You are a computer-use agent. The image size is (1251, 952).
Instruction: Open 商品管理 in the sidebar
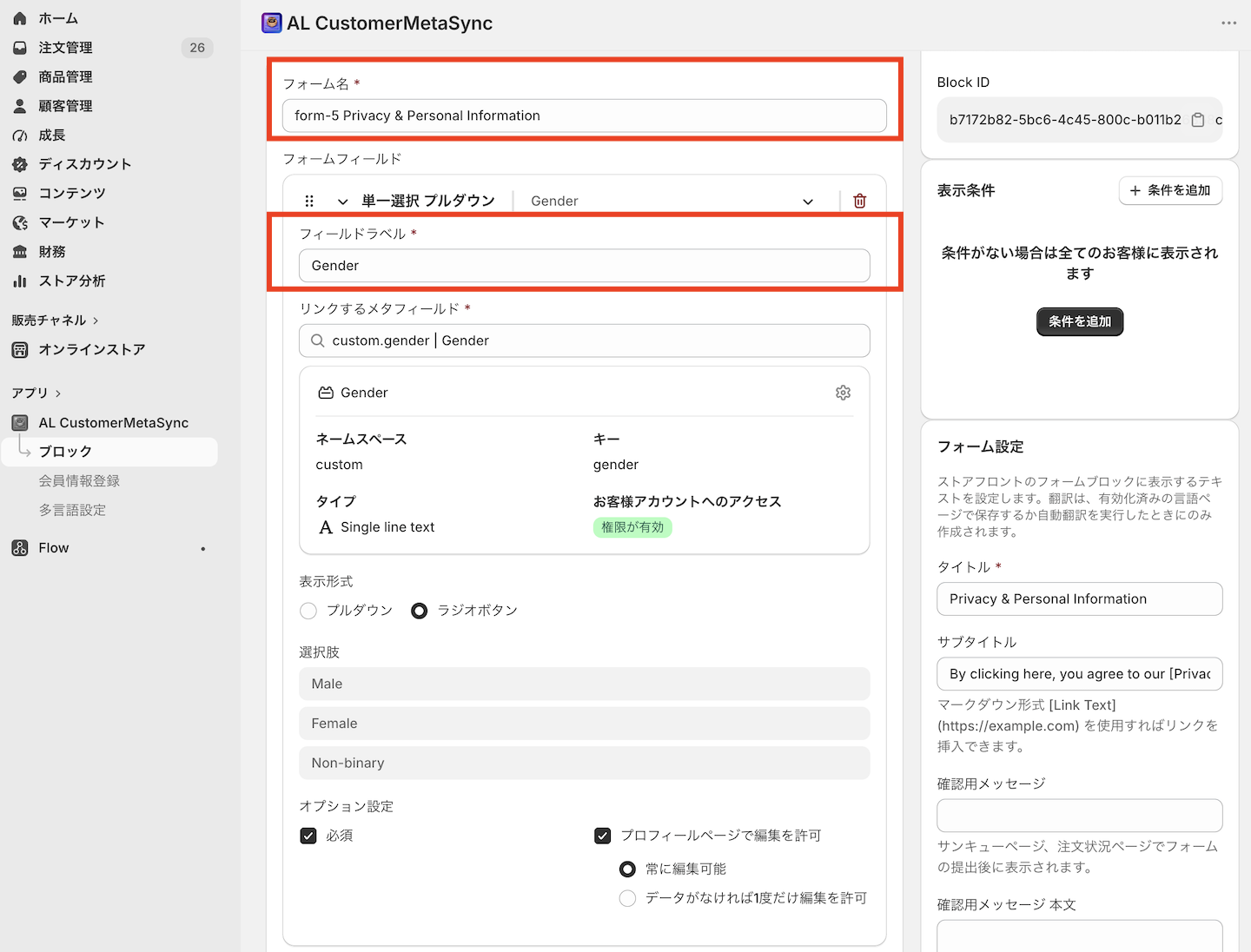65,76
